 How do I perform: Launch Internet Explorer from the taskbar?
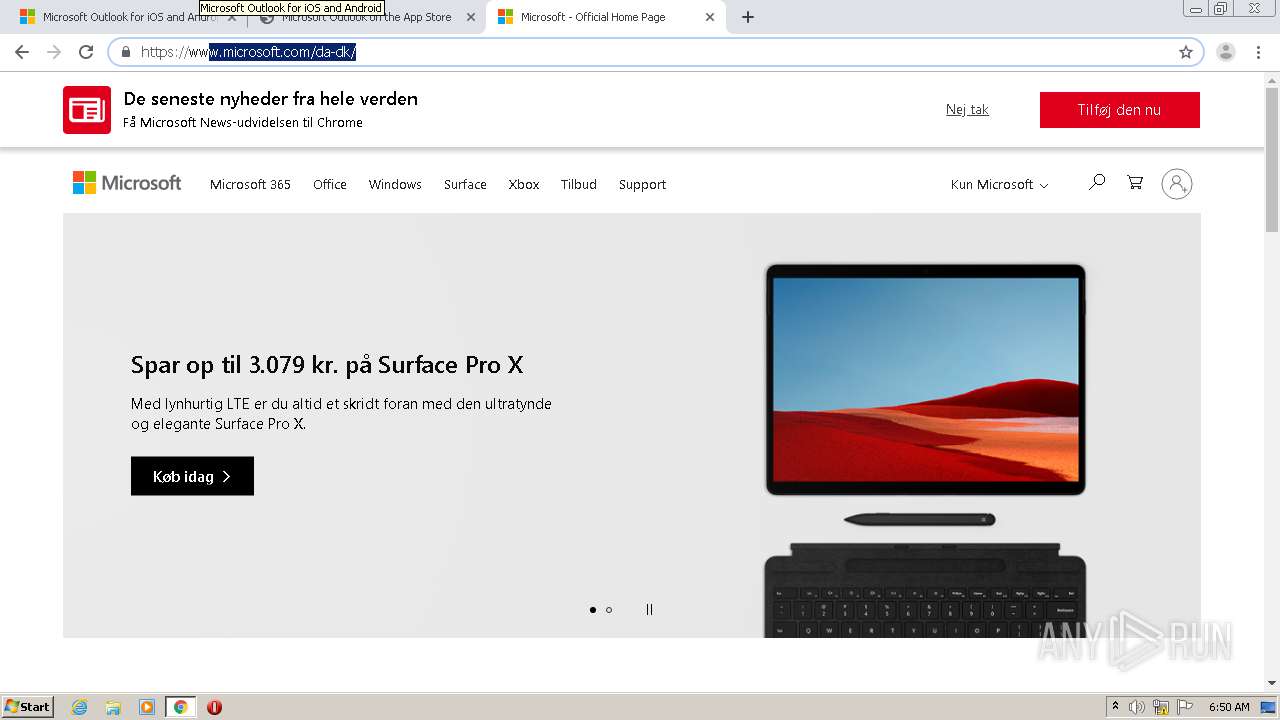click(x=80, y=707)
